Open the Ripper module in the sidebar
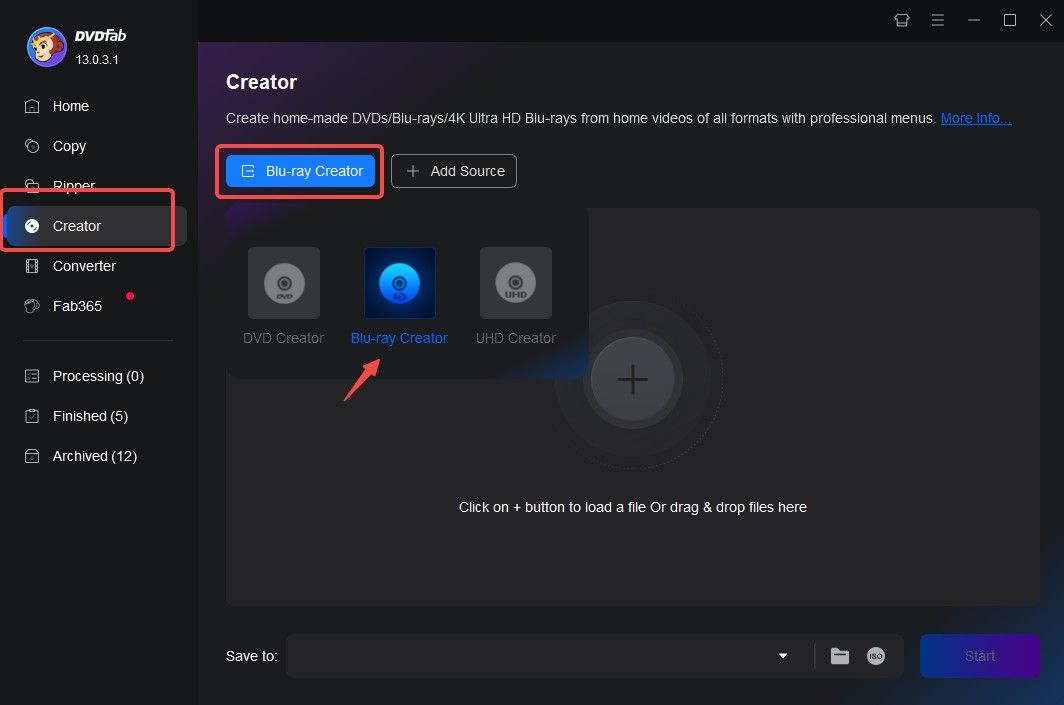This screenshot has width=1064, height=705. tap(72, 186)
